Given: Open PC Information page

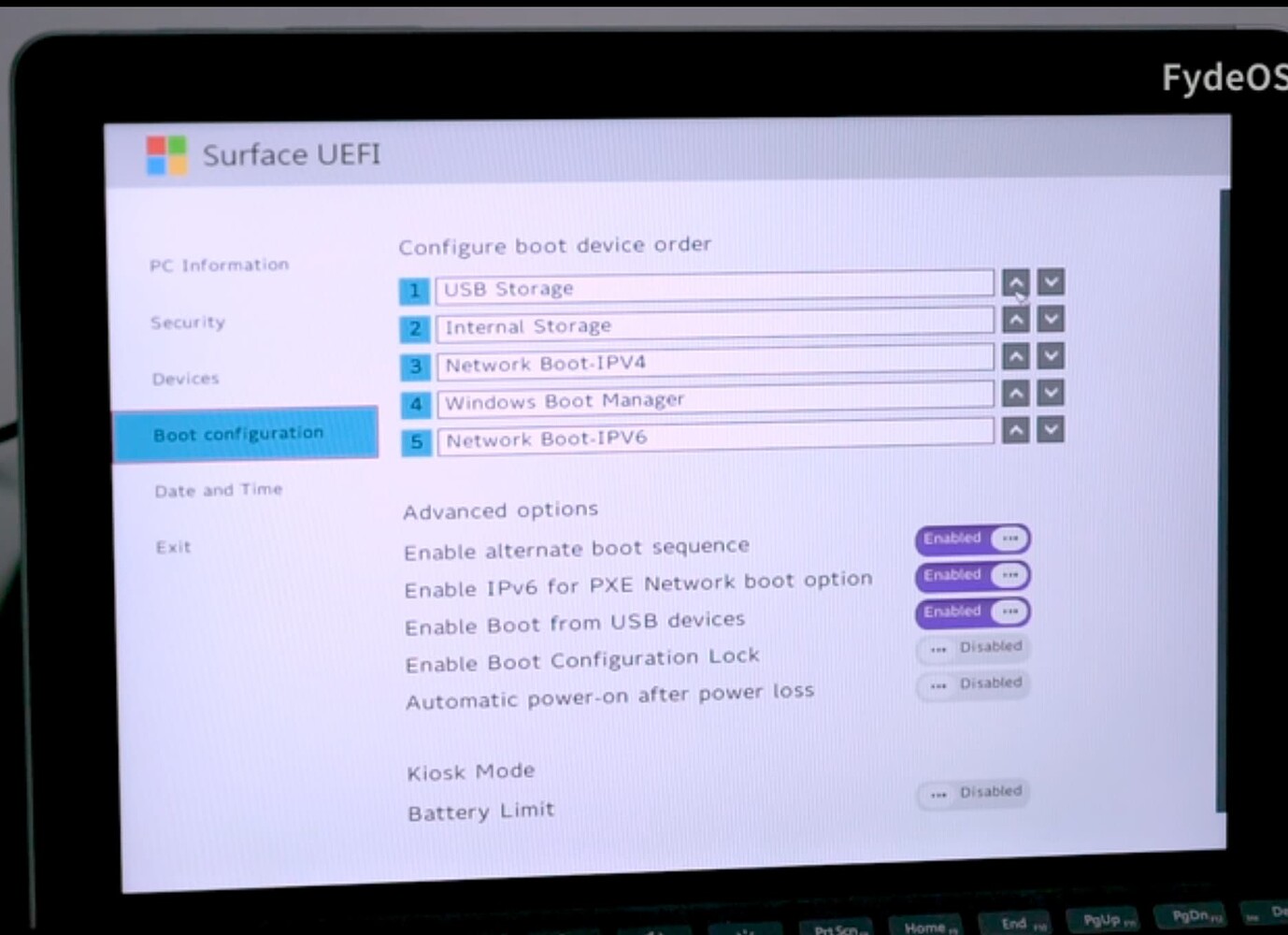Looking at the screenshot, I should click(220, 266).
